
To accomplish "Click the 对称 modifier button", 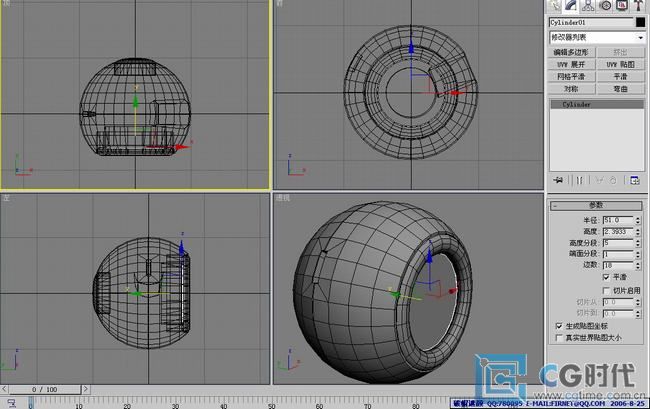I will pos(571,89).
